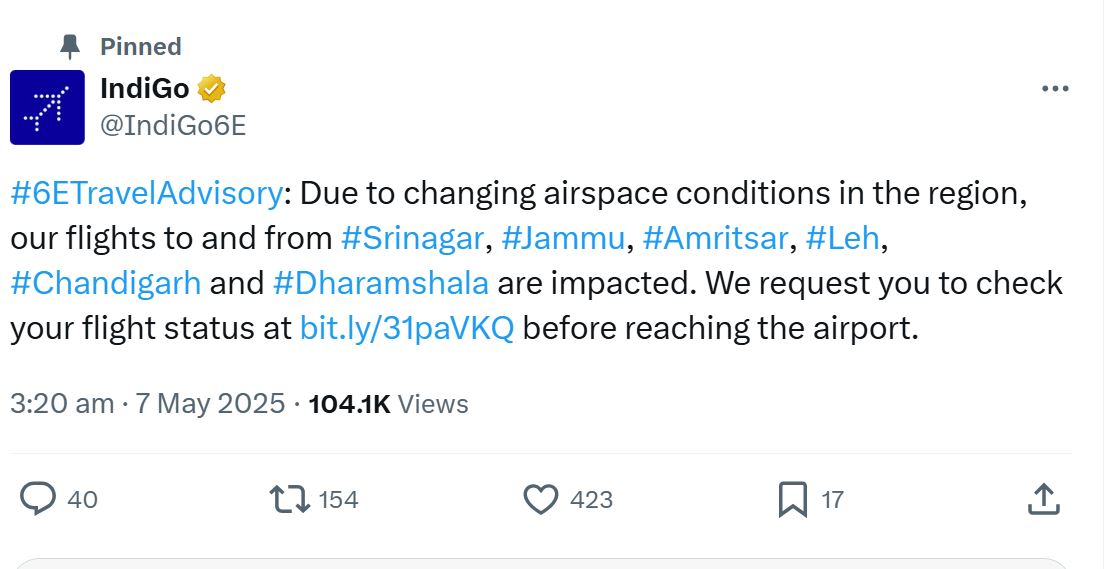
Task: Open the #Leh hashtag
Action: tap(841, 238)
